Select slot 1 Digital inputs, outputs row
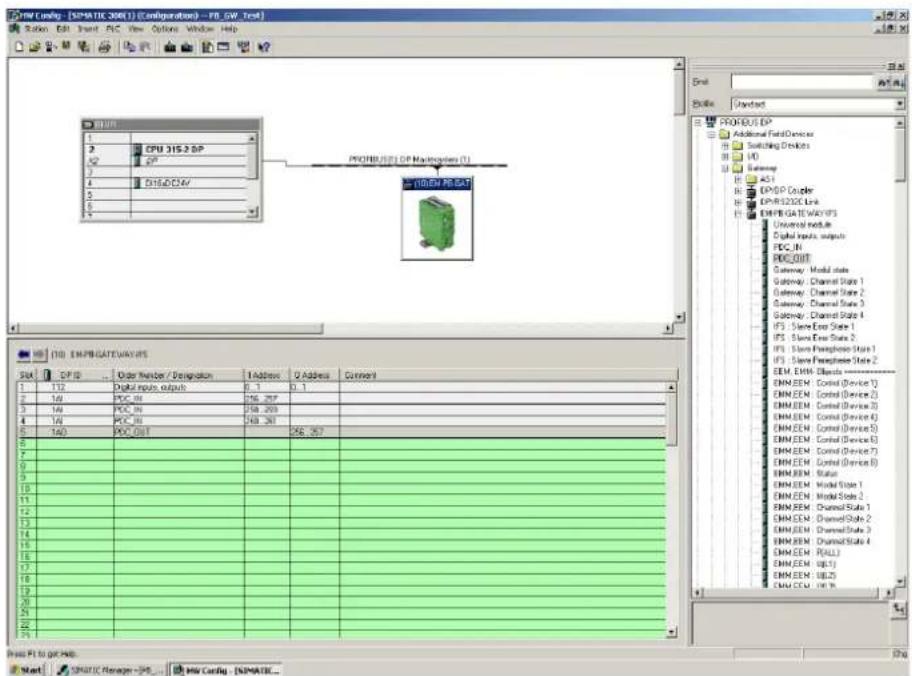 (x=342, y=387)
